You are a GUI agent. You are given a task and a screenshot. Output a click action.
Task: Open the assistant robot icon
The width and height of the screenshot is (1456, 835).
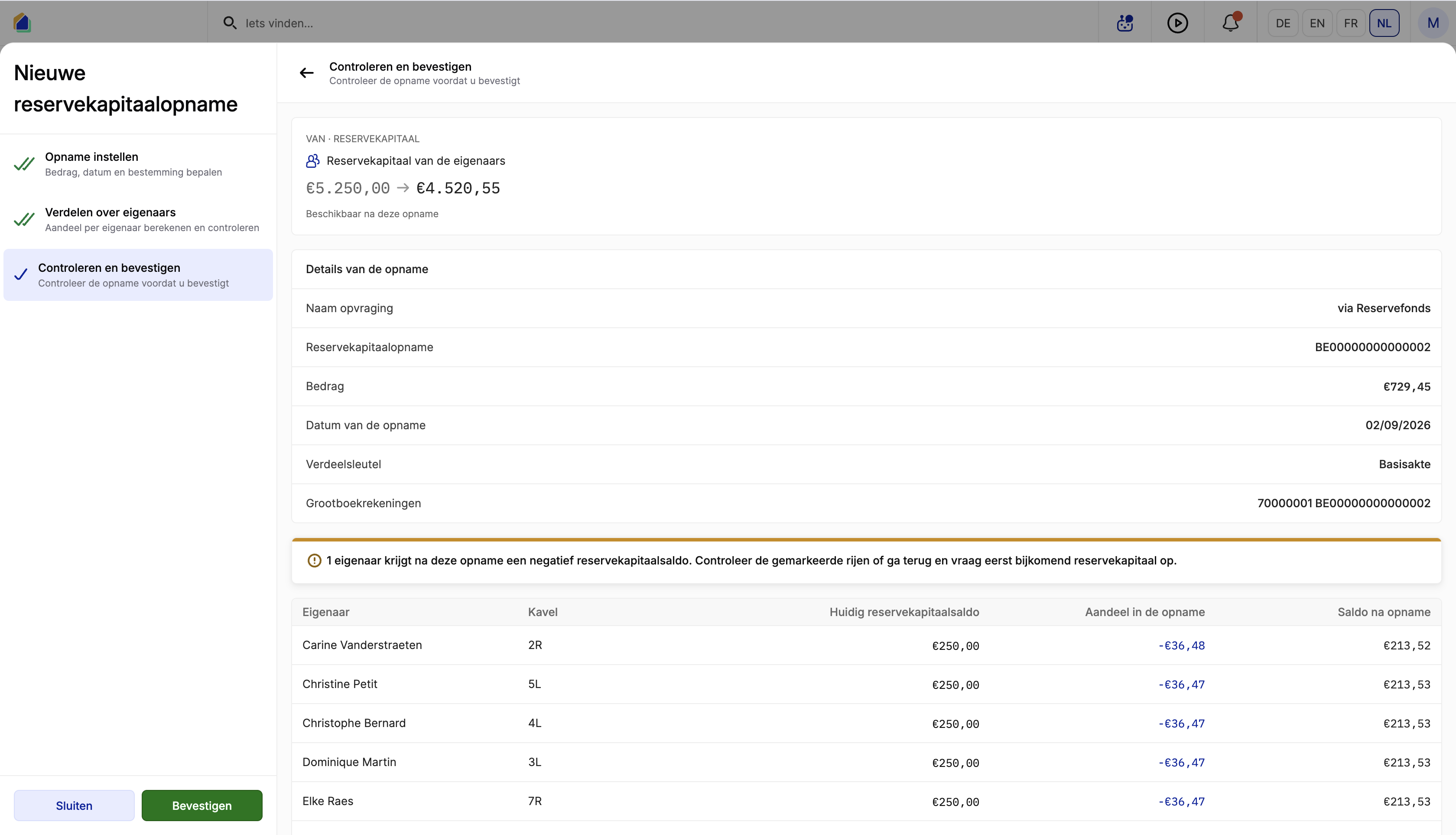pyautogui.click(x=1124, y=23)
